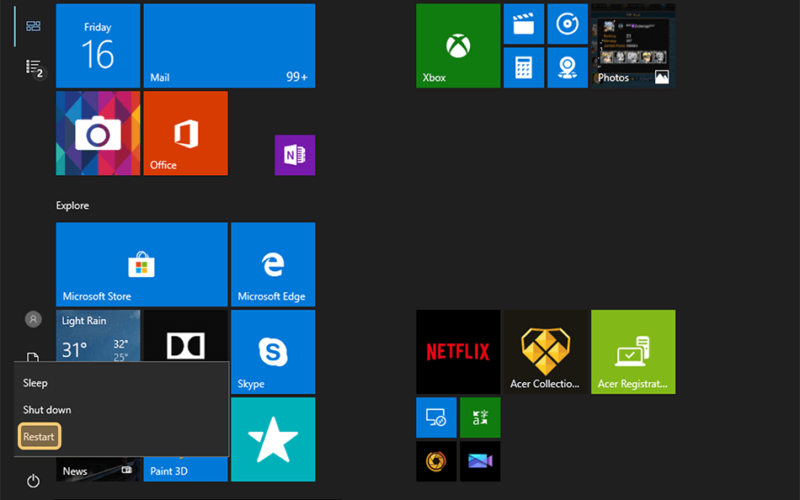
Task: Open the Maps pin tile
Action: [567, 68]
